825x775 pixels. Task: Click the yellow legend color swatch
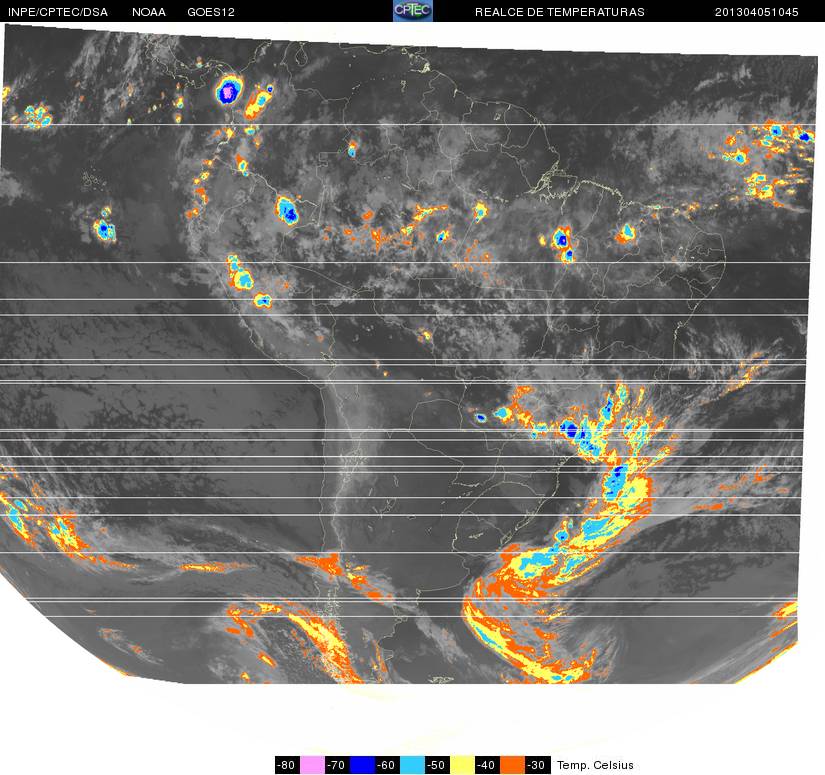(462, 765)
